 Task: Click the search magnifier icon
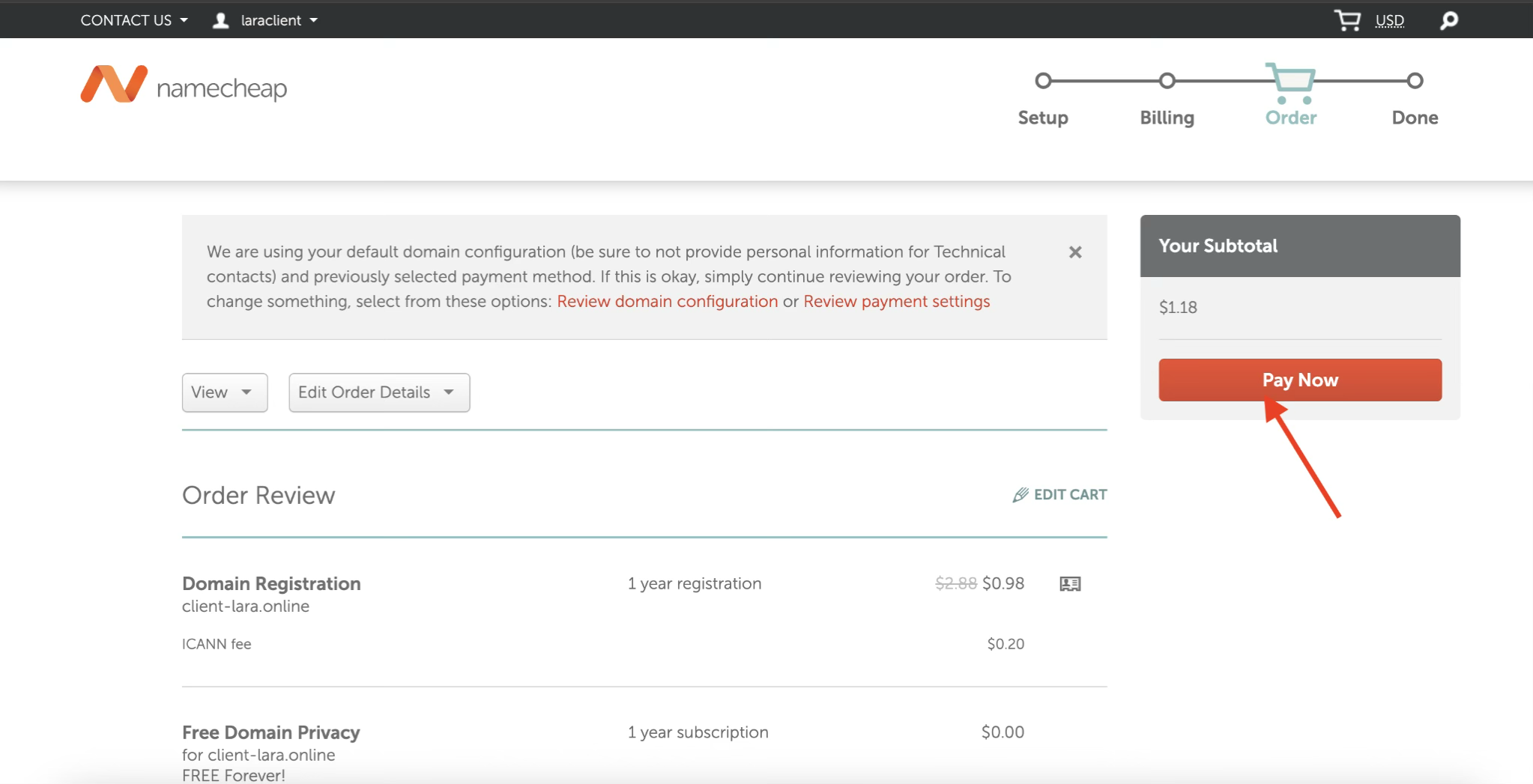[x=1448, y=20]
